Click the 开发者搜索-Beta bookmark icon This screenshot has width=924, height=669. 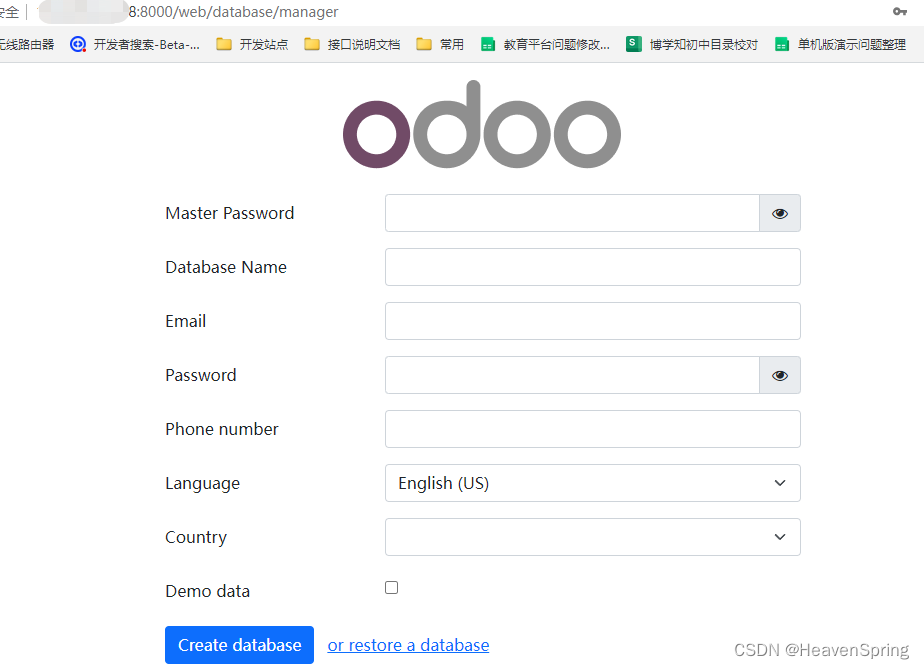(77, 43)
